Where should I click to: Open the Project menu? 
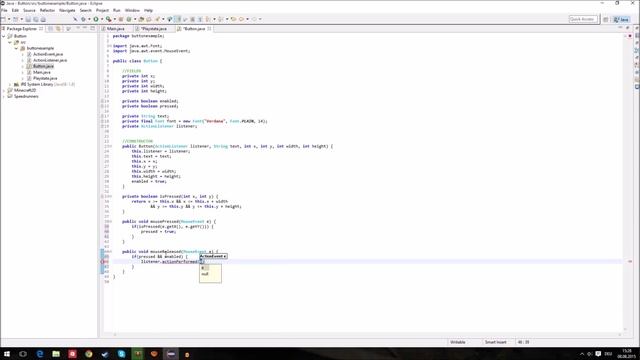pos(102,10)
